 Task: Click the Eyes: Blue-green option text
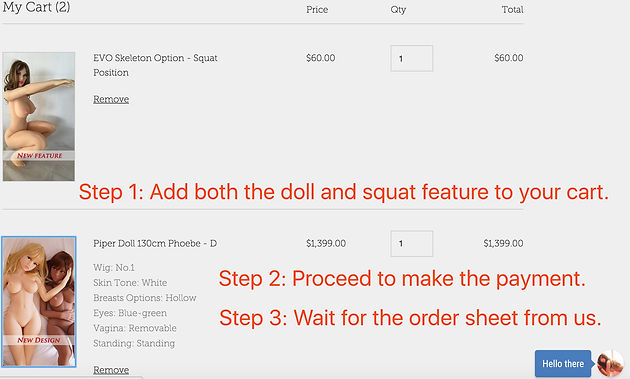point(130,313)
